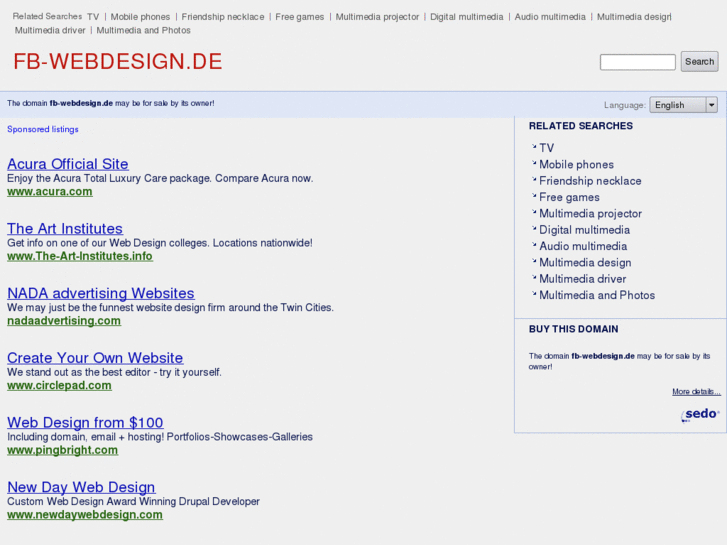Click the Search button
Screen dimensions: 727x545
pos(699,62)
